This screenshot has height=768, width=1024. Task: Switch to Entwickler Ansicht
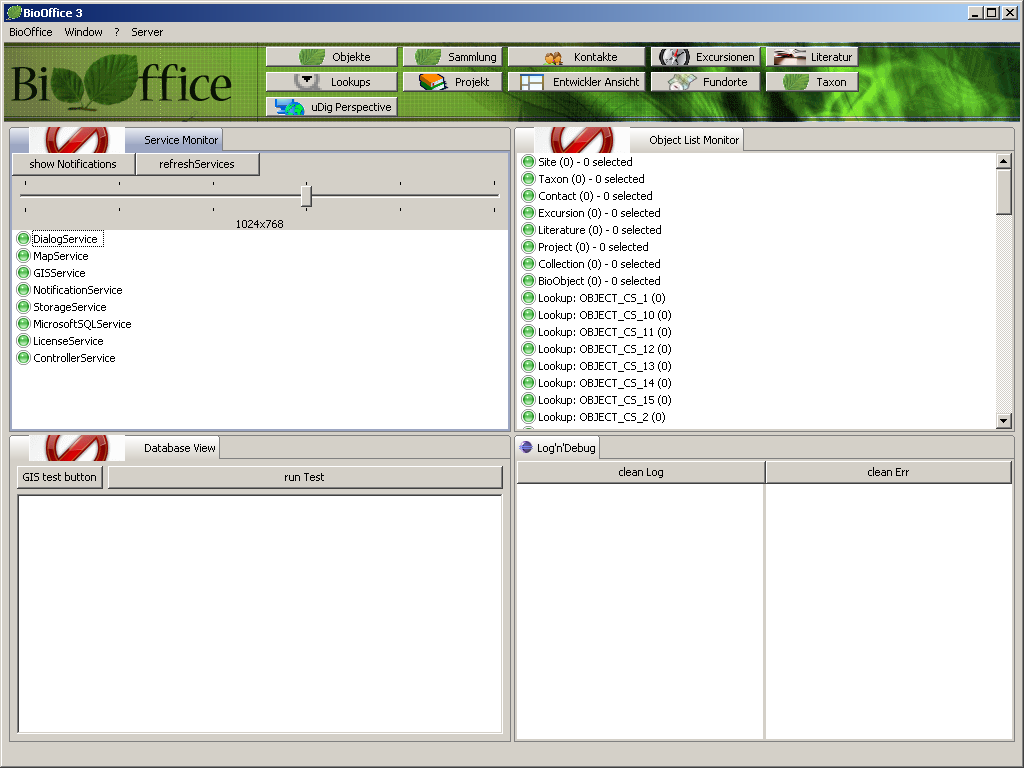pos(577,82)
